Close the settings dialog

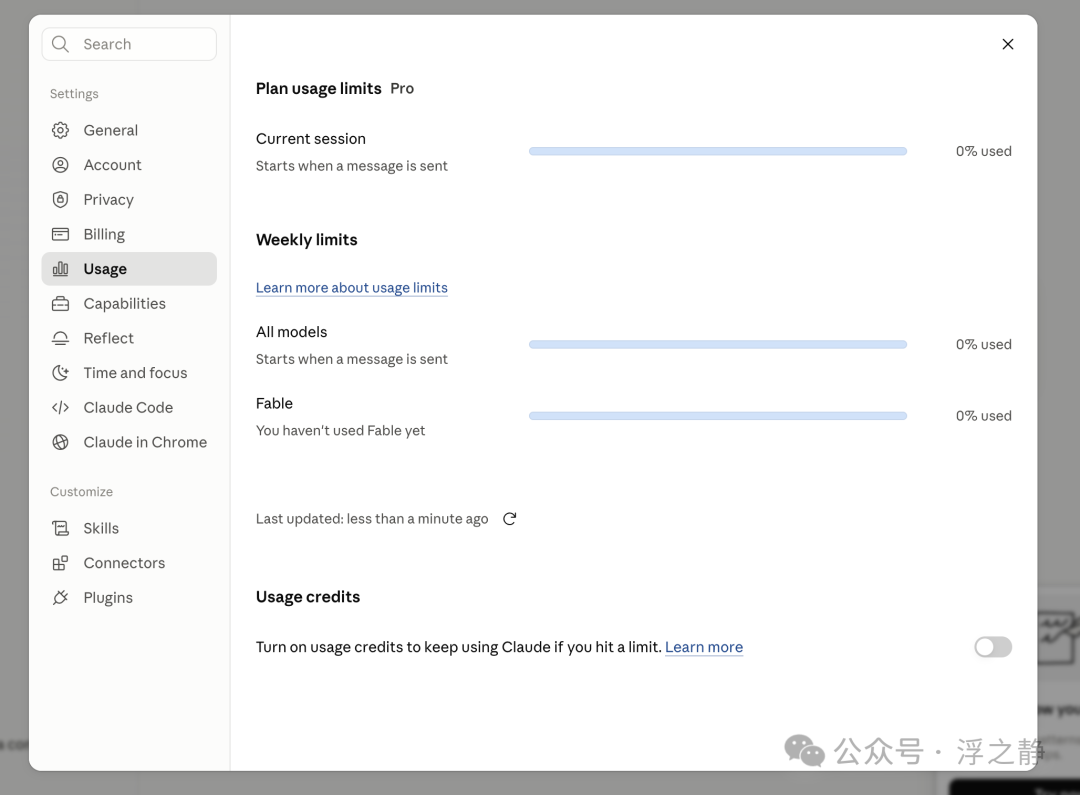(1008, 44)
